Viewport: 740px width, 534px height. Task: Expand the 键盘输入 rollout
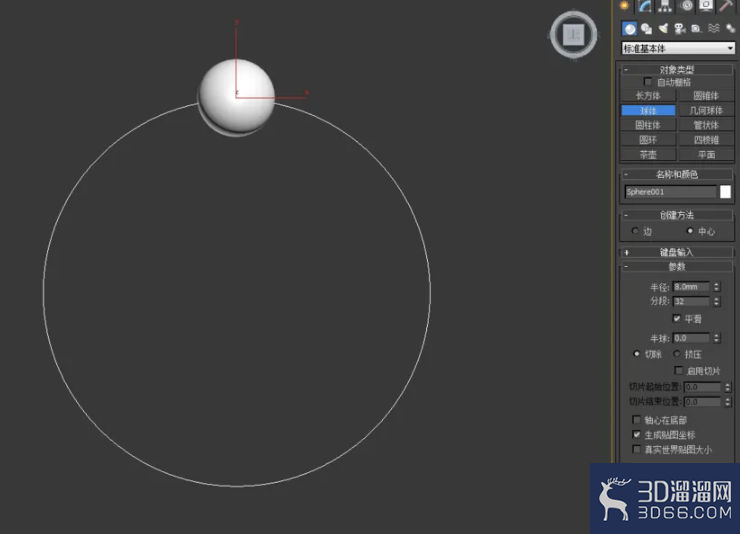(x=677, y=252)
